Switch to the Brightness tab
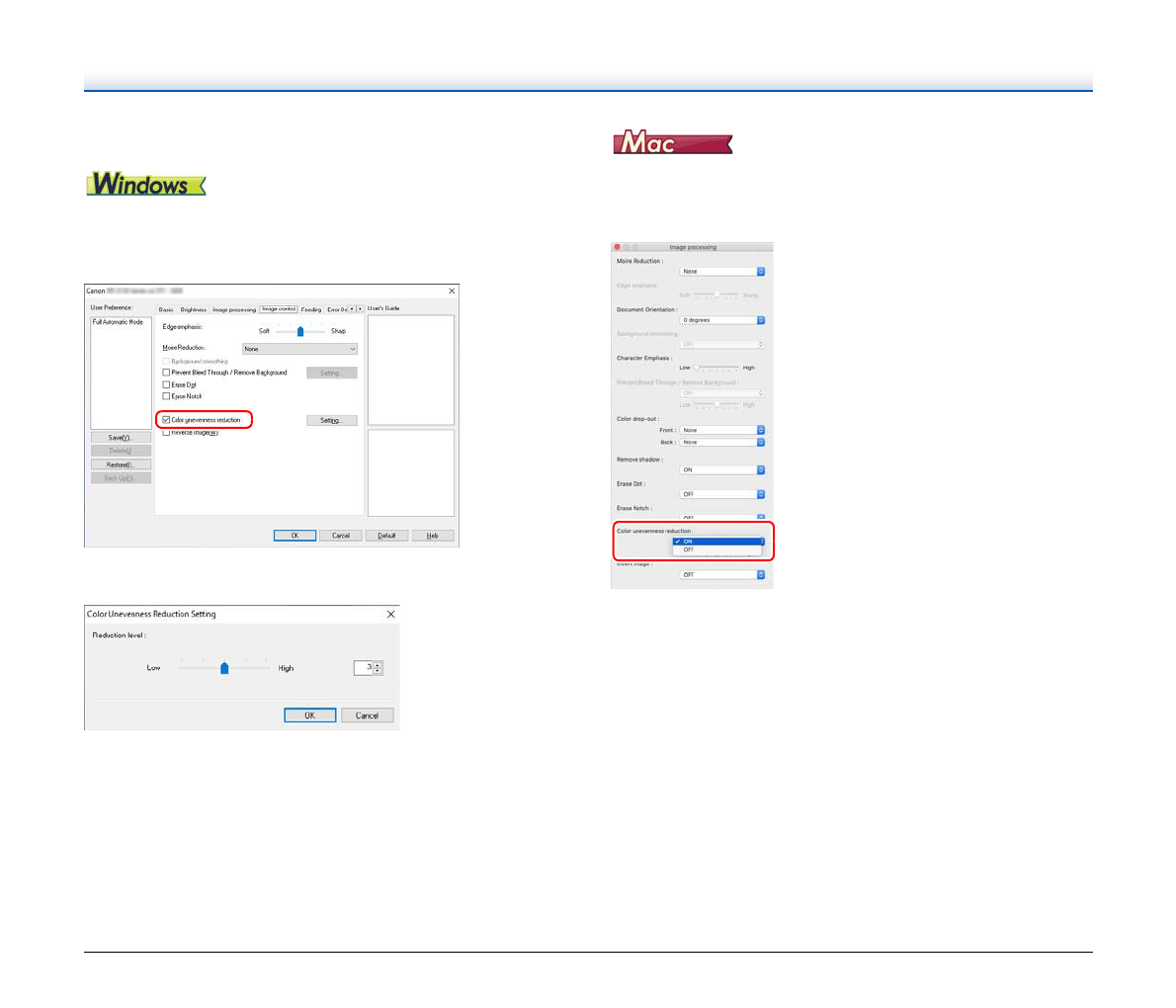This screenshot has height=1008, width=1176. pyautogui.click(x=193, y=309)
